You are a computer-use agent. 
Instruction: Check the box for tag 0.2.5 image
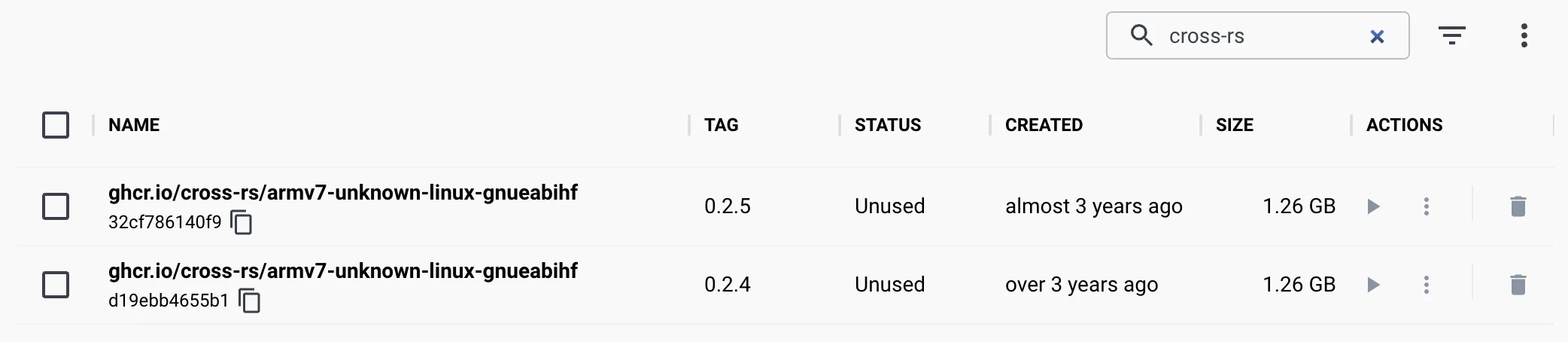click(x=56, y=206)
